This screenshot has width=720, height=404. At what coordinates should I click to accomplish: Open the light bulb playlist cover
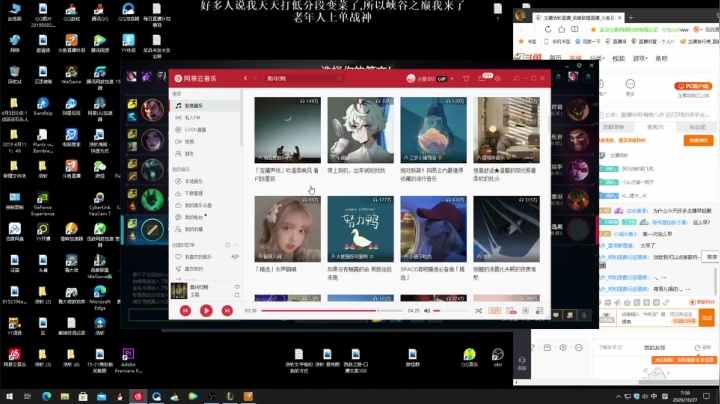point(433,130)
